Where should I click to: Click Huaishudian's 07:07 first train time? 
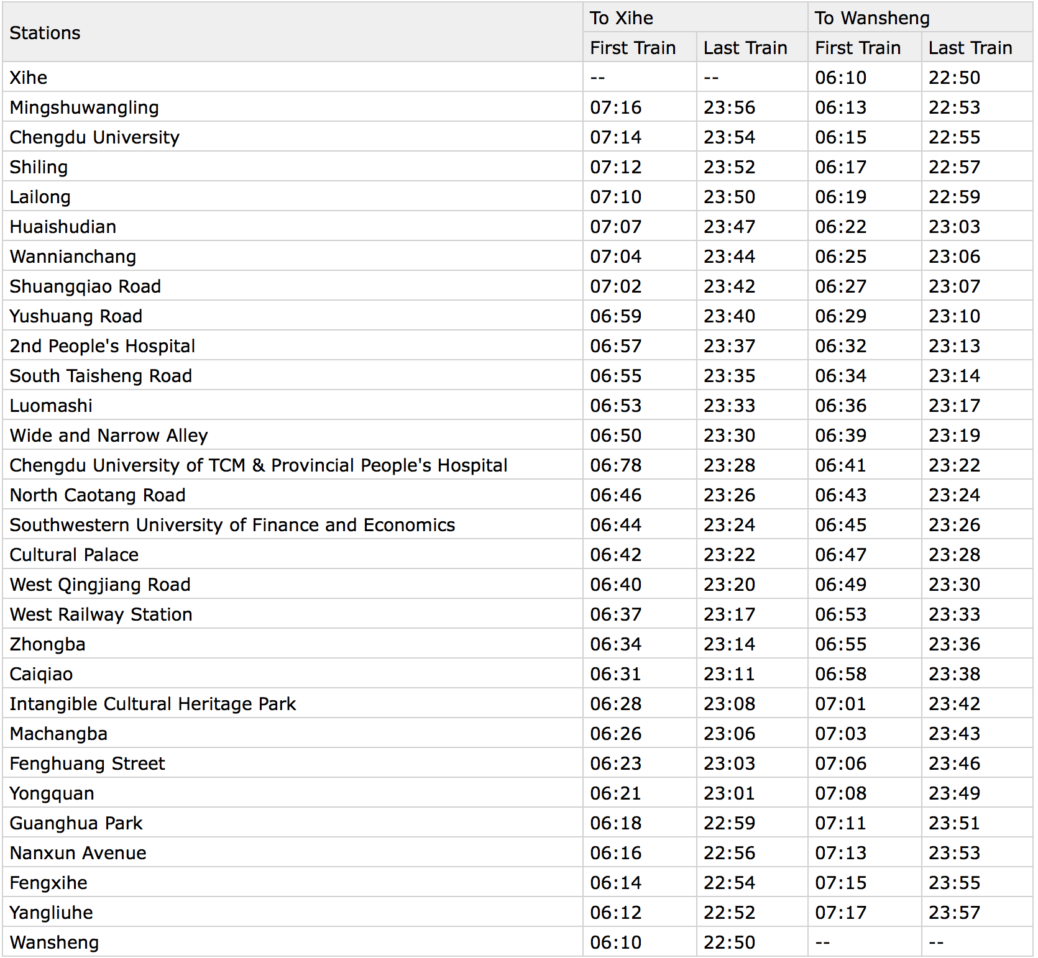(616, 226)
